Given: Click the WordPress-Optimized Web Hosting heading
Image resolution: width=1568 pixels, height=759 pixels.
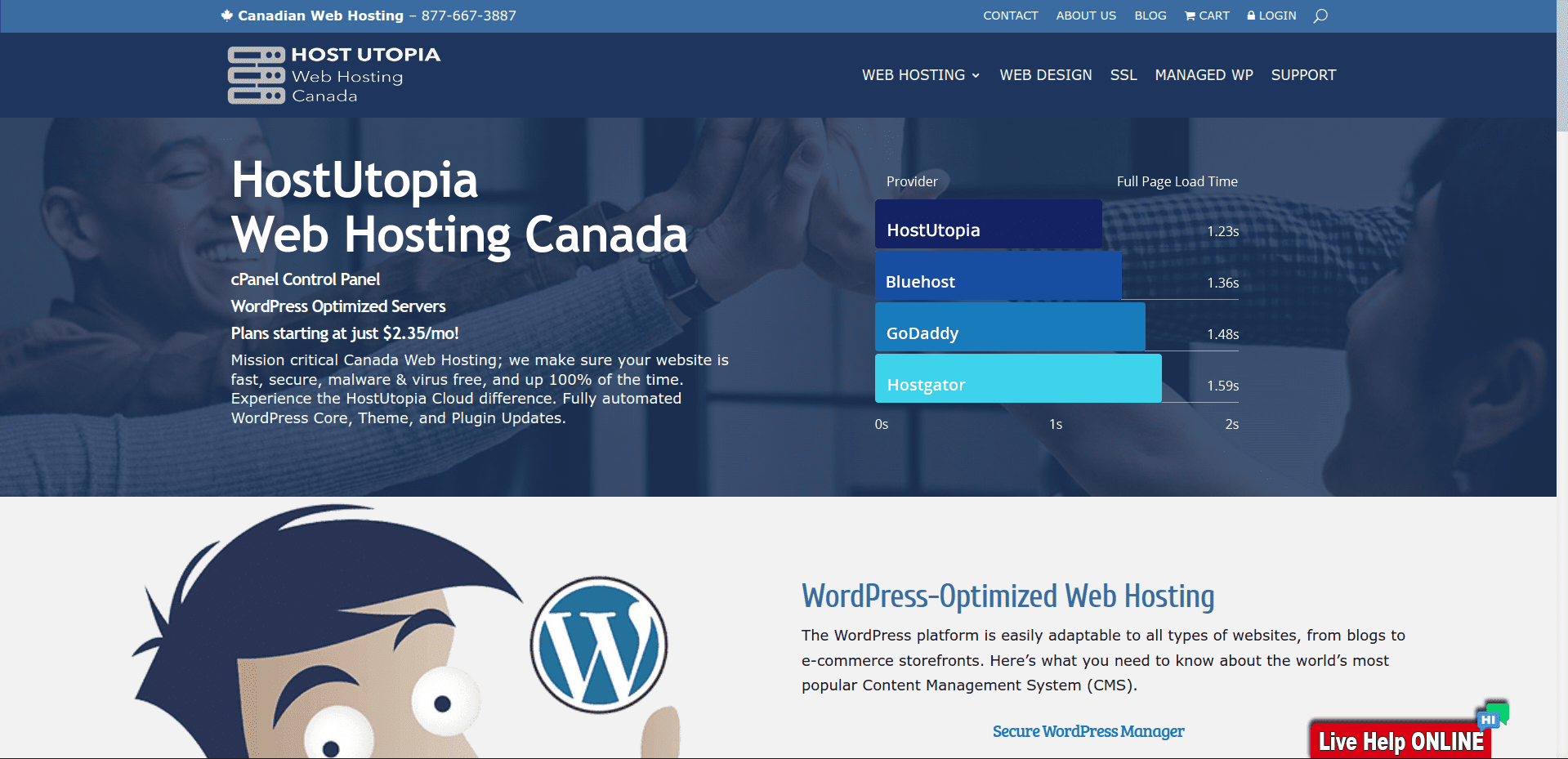Looking at the screenshot, I should (1007, 596).
